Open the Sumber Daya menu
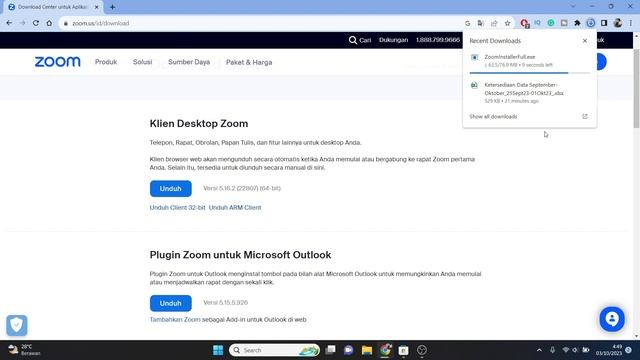The image size is (640, 360). click(189, 62)
